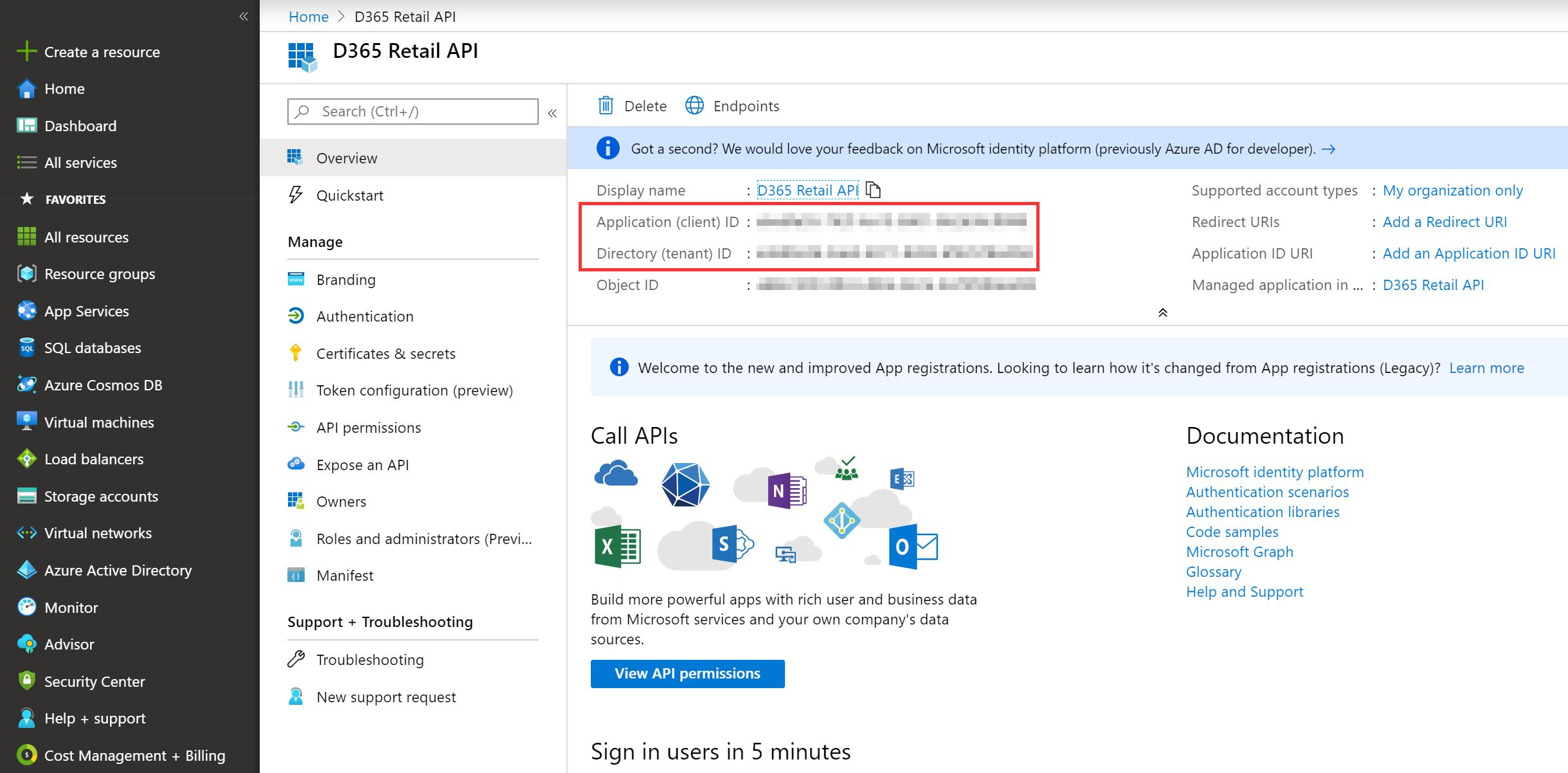
Task: Click Add a Redirect URI link
Action: [1445, 222]
